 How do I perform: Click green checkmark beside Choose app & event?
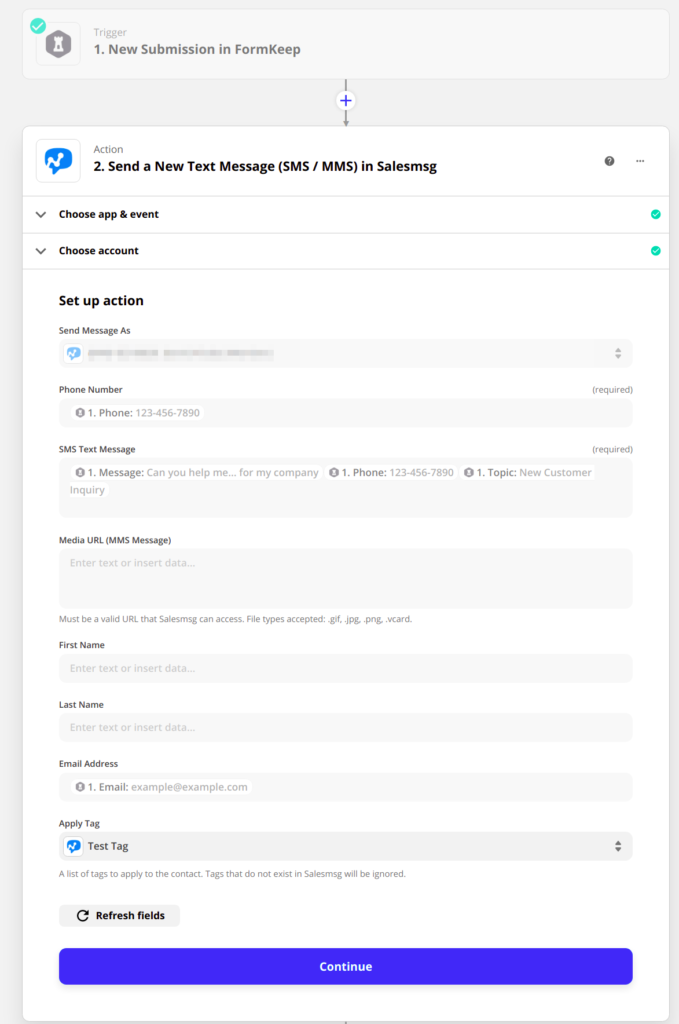656,214
